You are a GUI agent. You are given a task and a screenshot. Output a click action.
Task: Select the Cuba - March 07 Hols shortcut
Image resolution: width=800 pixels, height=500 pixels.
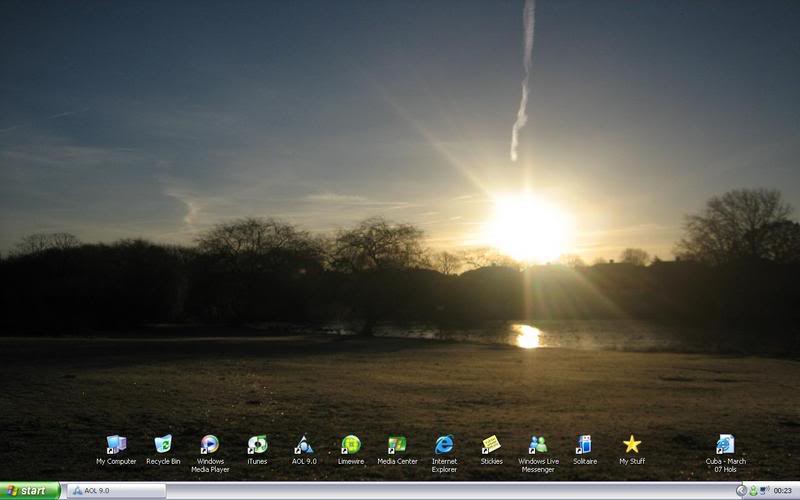[725, 445]
